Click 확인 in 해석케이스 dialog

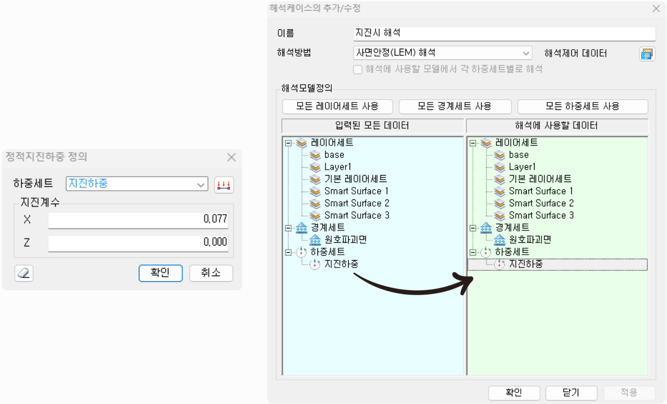[514, 393]
